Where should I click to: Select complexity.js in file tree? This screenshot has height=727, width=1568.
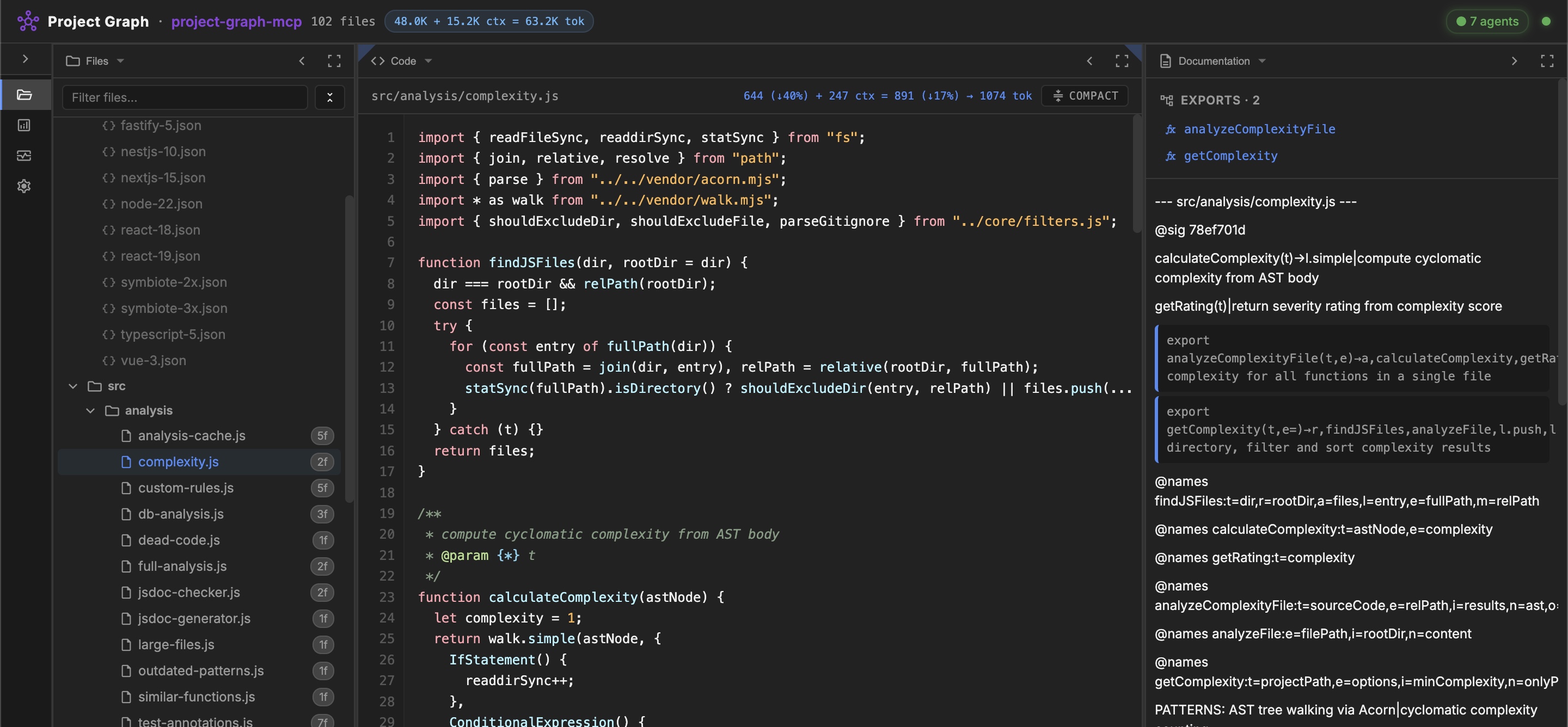click(199, 462)
